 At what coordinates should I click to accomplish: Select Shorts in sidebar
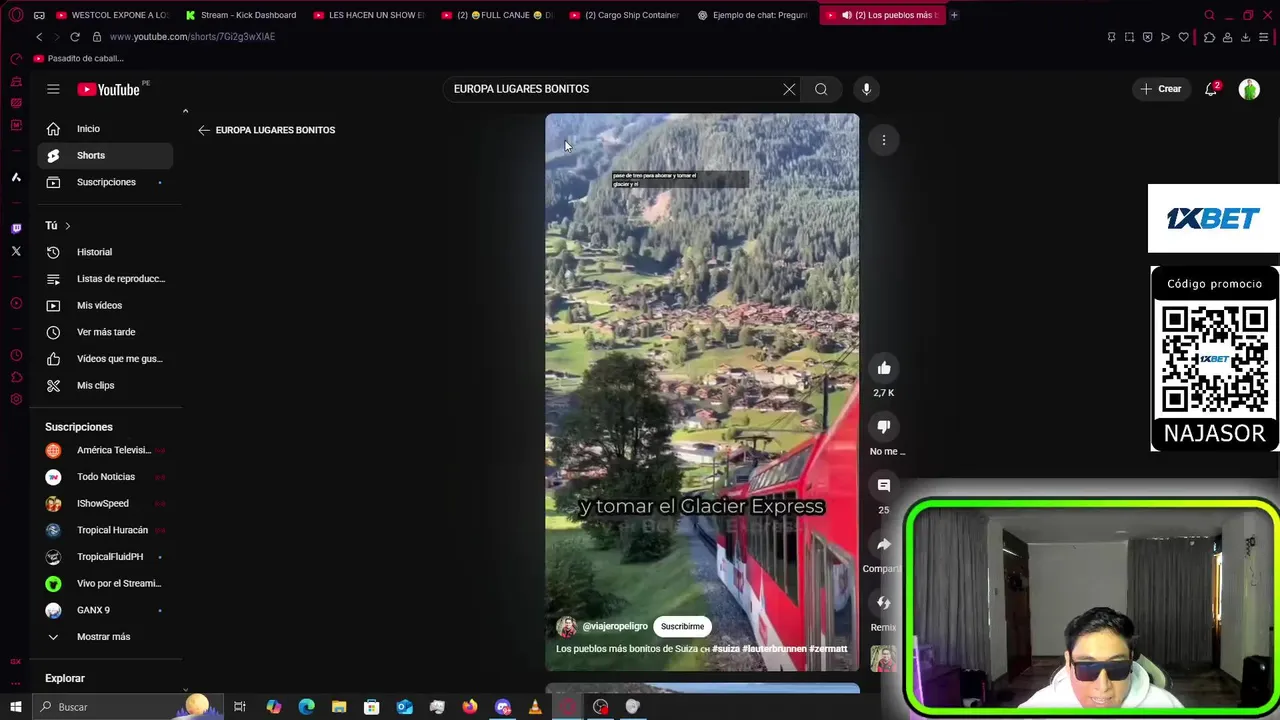pos(105,155)
